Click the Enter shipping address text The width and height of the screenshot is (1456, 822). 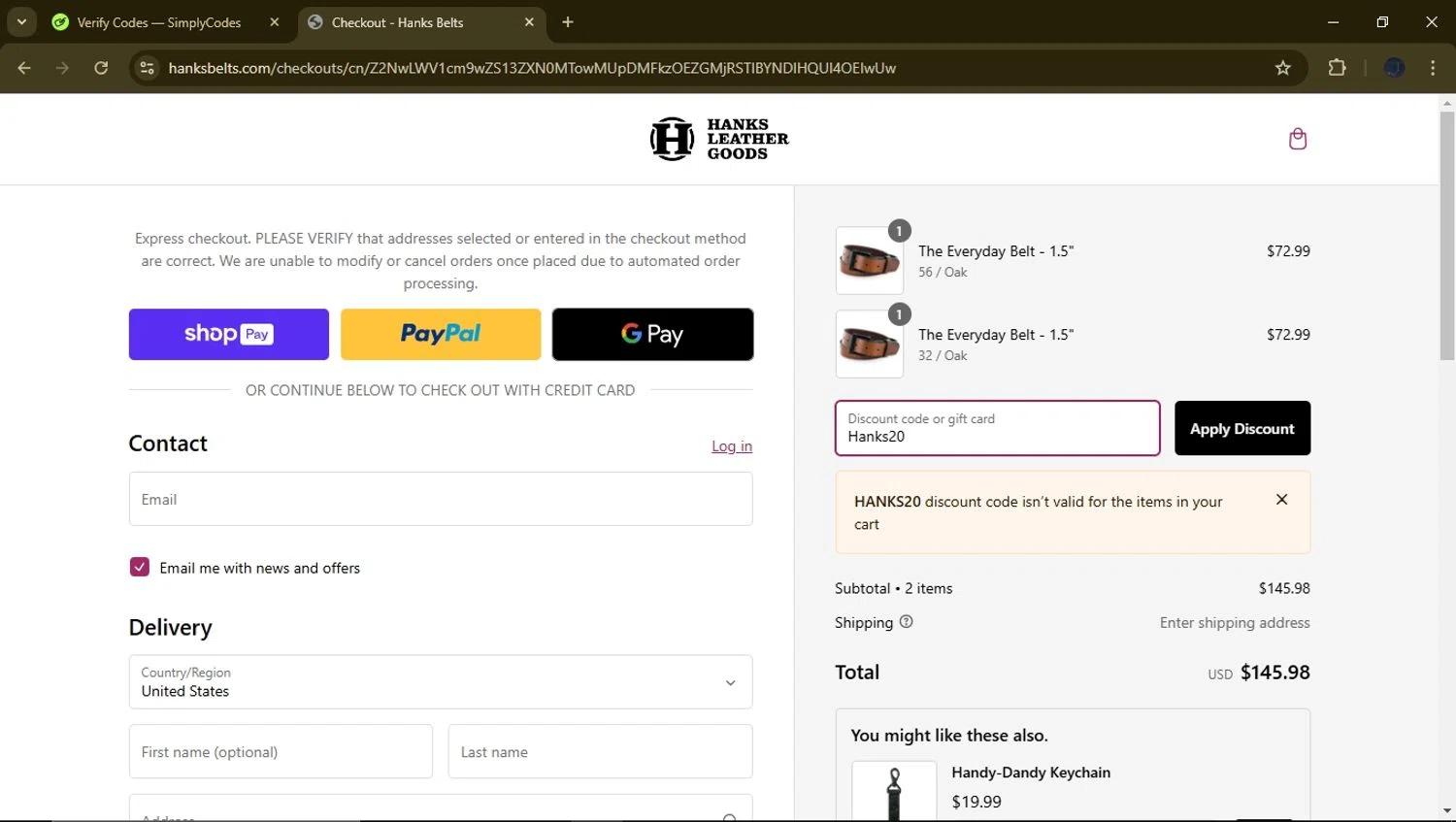point(1235,623)
